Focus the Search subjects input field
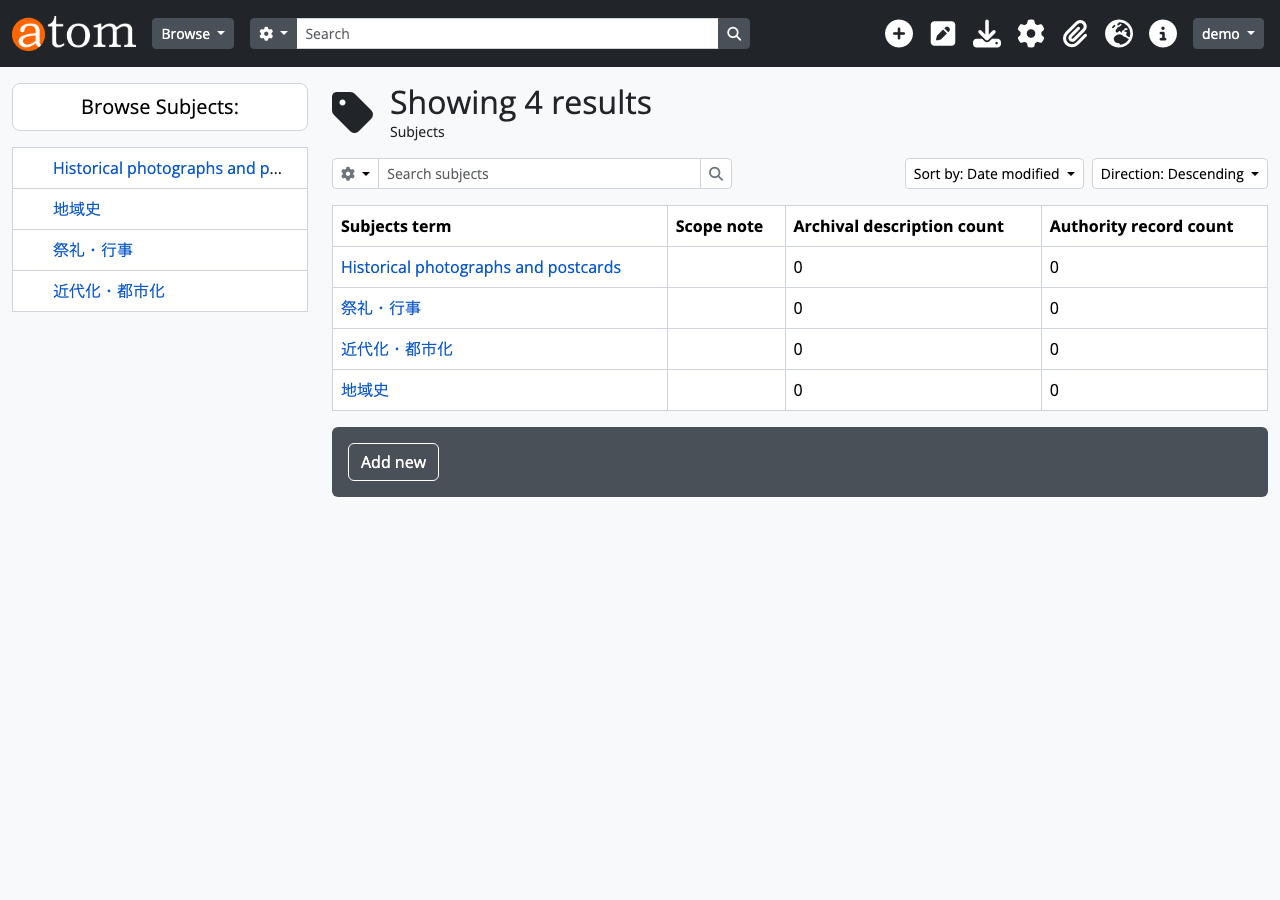The image size is (1280, 900). (x=539, y=173)
